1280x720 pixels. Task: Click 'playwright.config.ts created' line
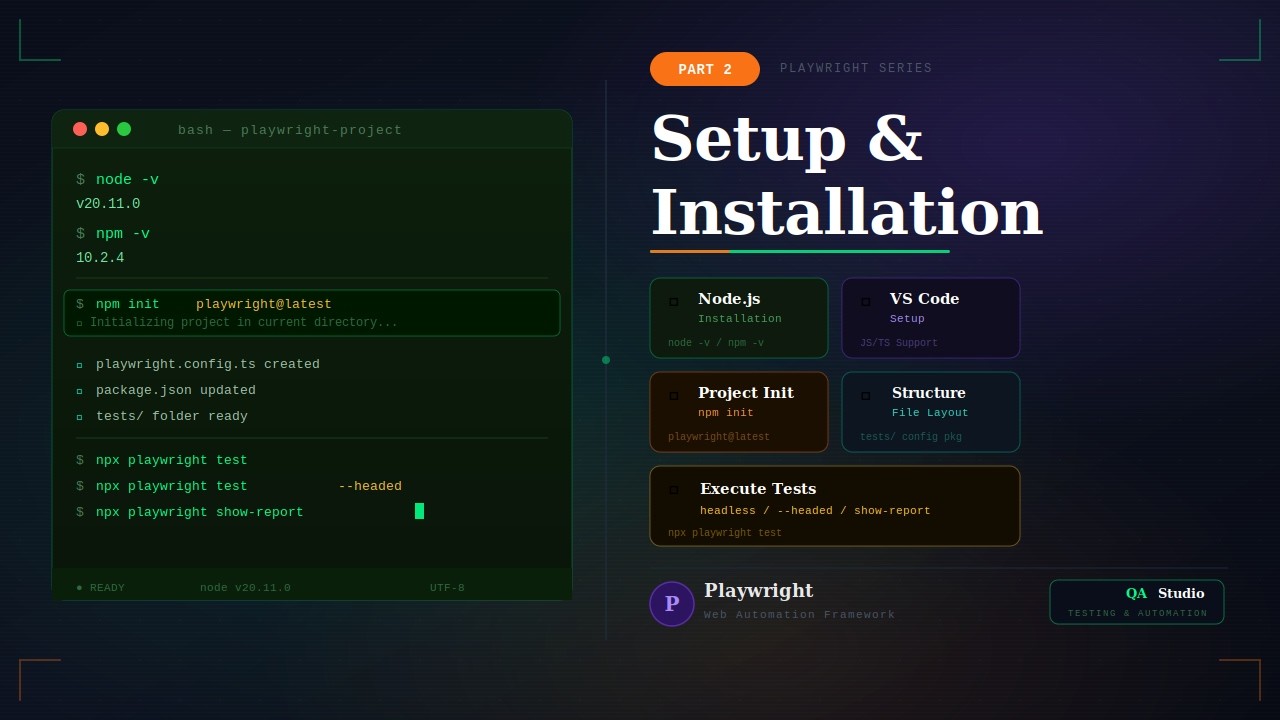(208, 364)
